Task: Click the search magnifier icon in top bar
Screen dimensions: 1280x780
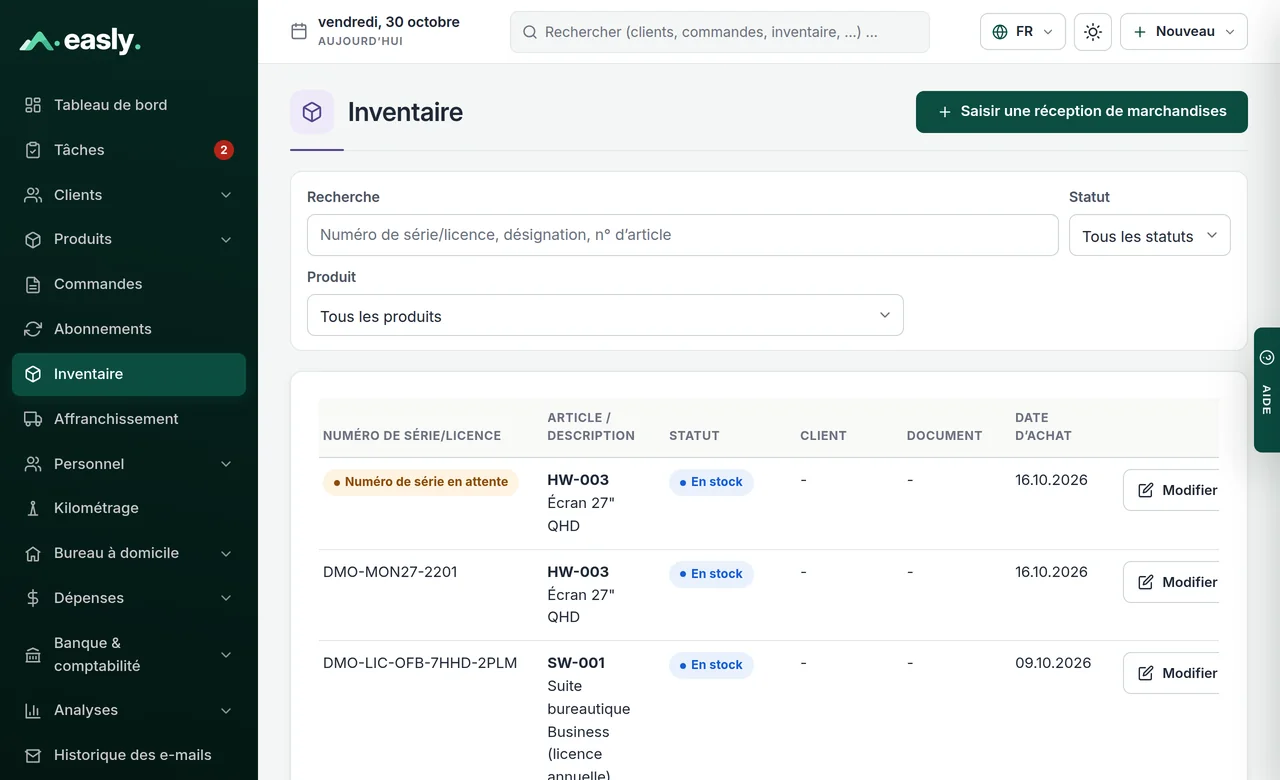Action: click(x=530, y=32)
